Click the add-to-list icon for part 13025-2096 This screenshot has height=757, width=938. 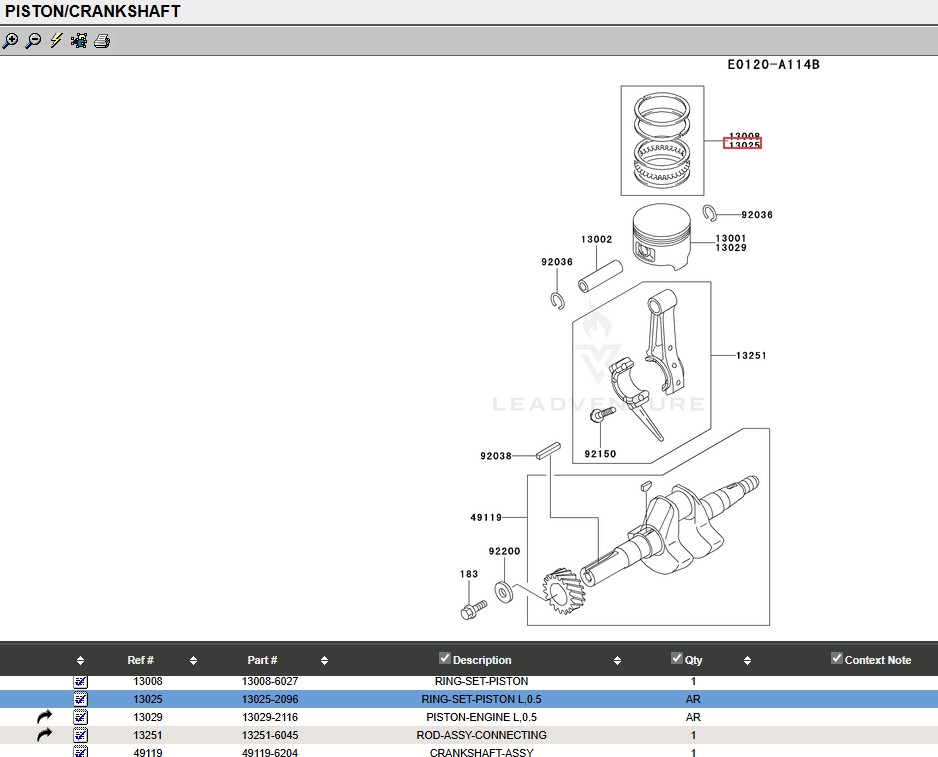pyautogui.click(x=81, y=700)
